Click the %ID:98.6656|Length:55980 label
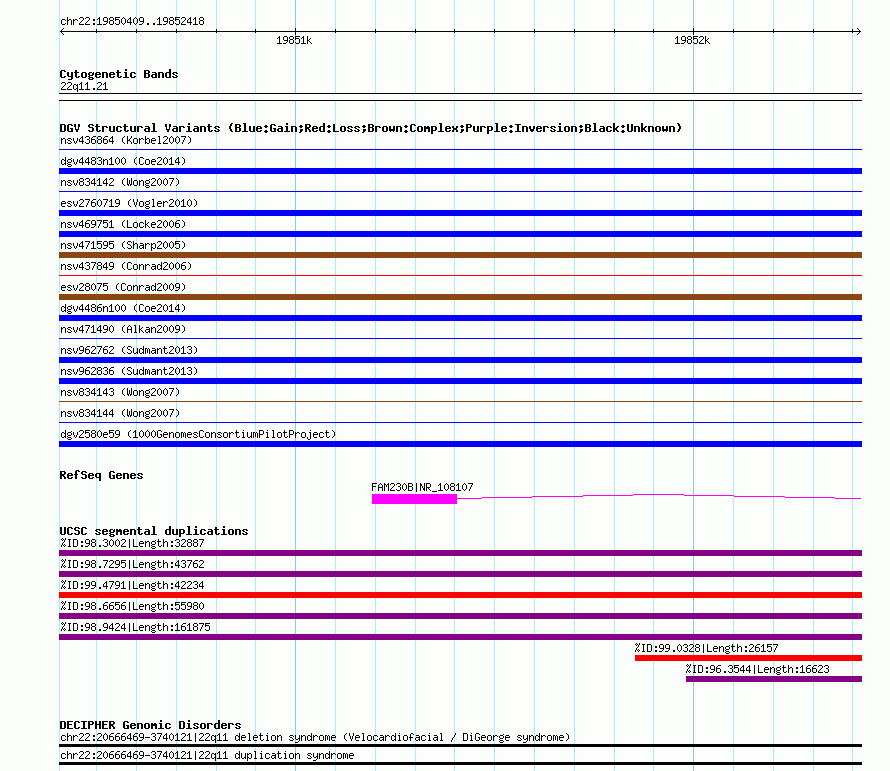 pos(132,606)
